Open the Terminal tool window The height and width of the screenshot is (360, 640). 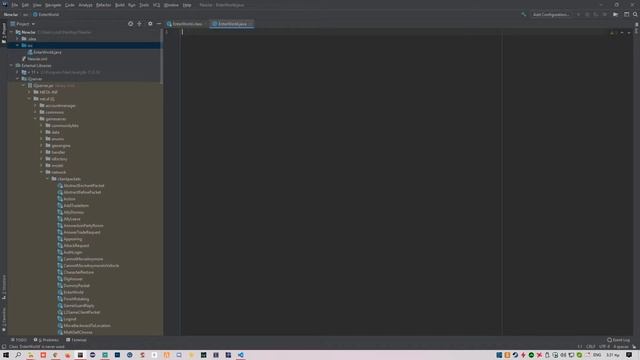click(76, 340)
